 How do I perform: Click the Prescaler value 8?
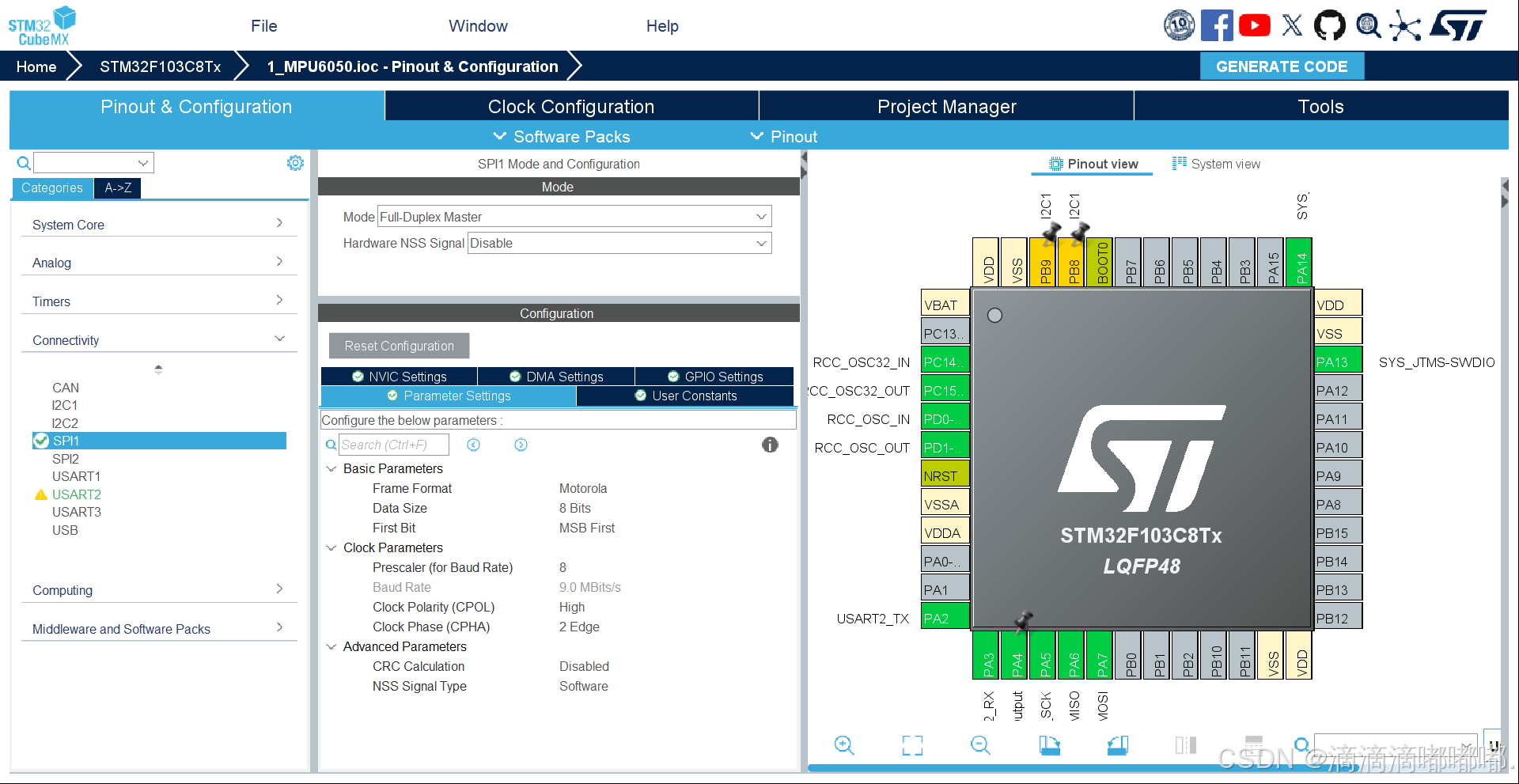point(563,567)
